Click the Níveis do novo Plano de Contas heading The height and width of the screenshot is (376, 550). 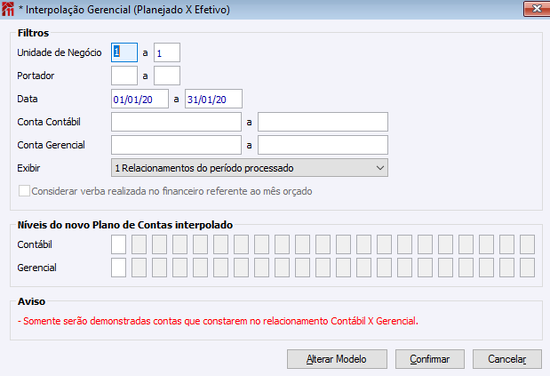click(125, 225)
